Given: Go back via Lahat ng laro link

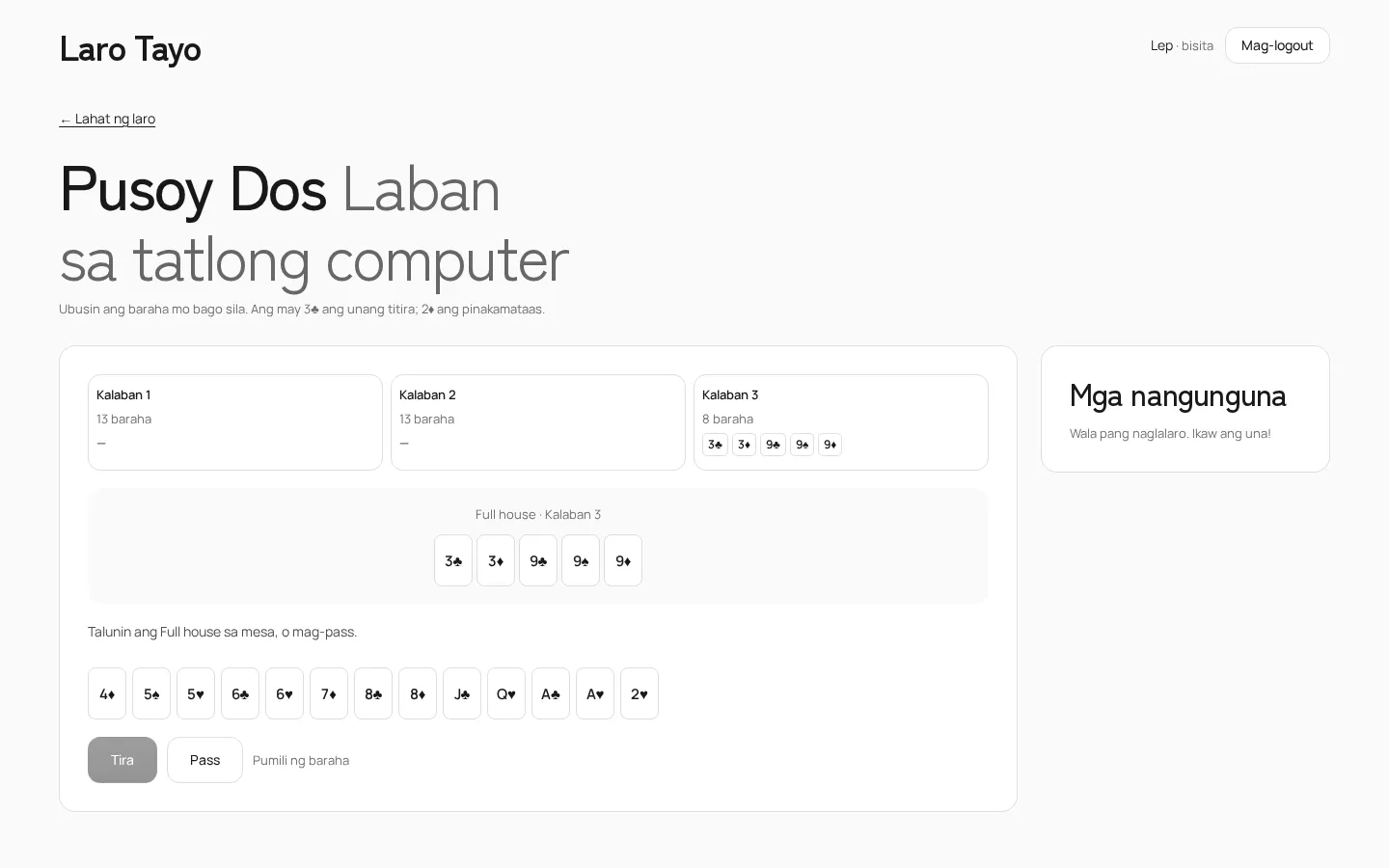Looking at the screenshot, I should pos(107,119).
